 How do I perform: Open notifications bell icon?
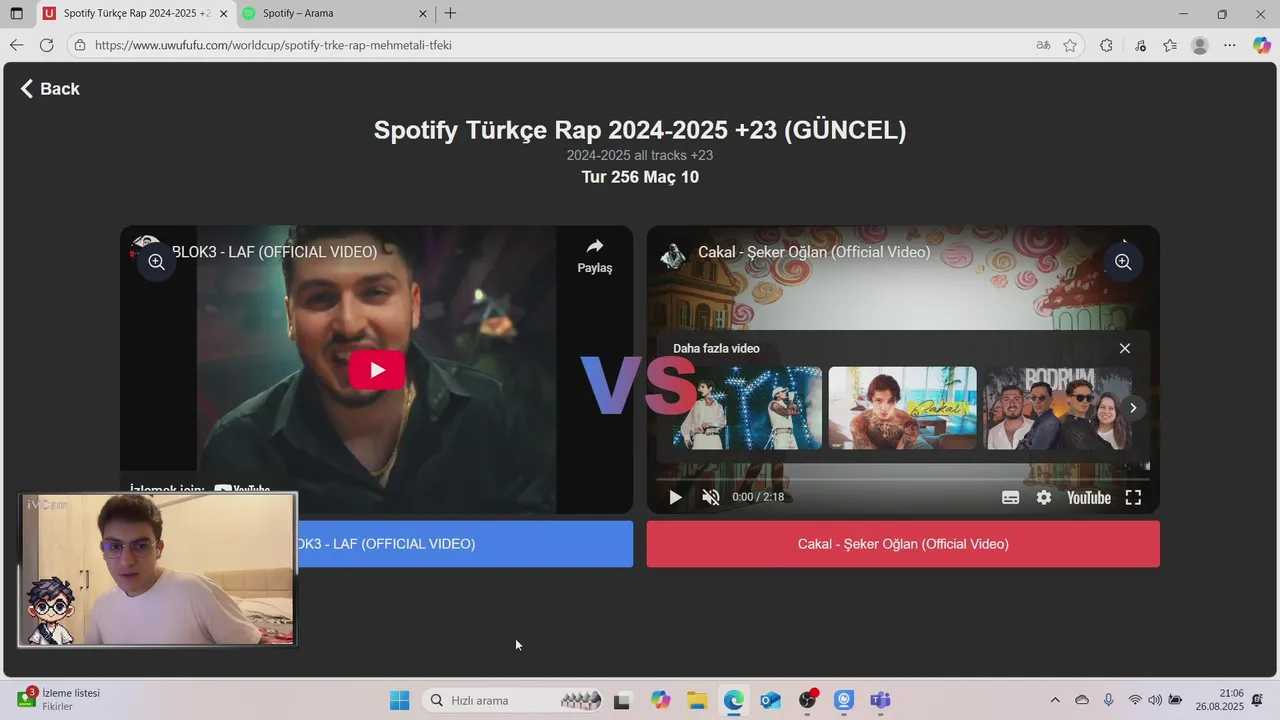tap(1258, 700)
